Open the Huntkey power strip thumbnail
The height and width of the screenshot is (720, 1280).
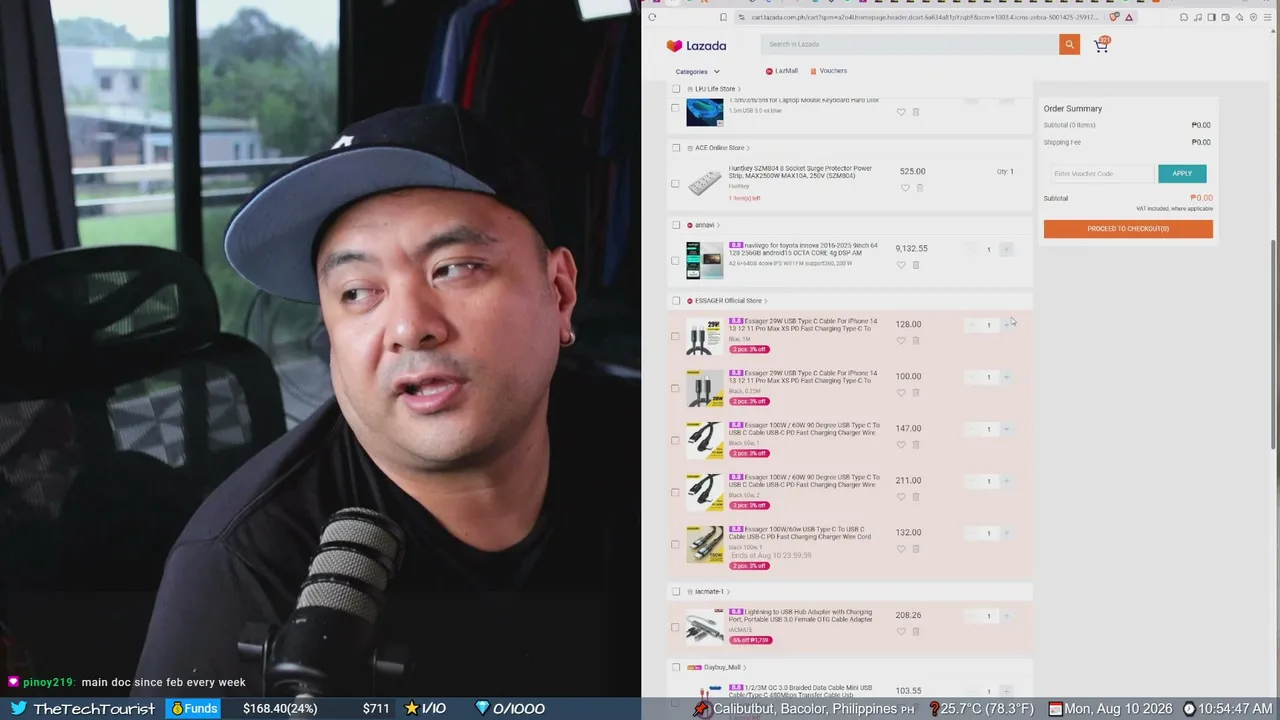(704, 183)
